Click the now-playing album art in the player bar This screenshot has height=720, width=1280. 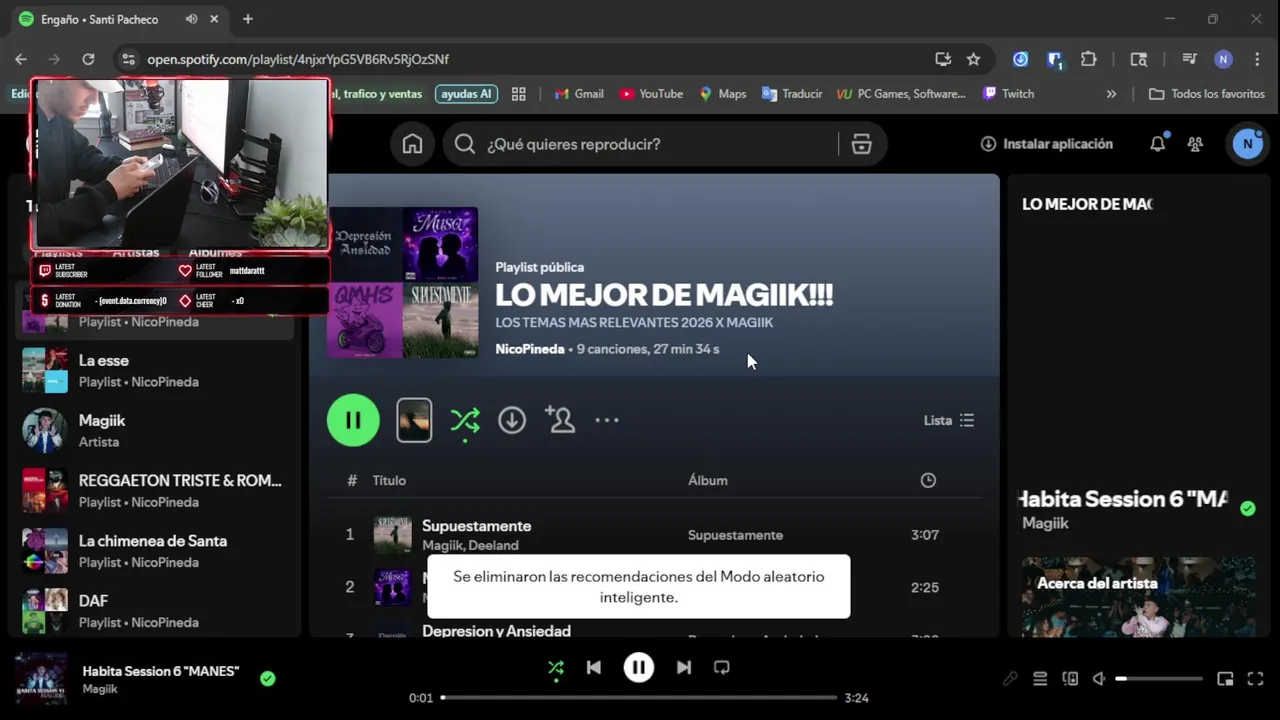[42, 679]
